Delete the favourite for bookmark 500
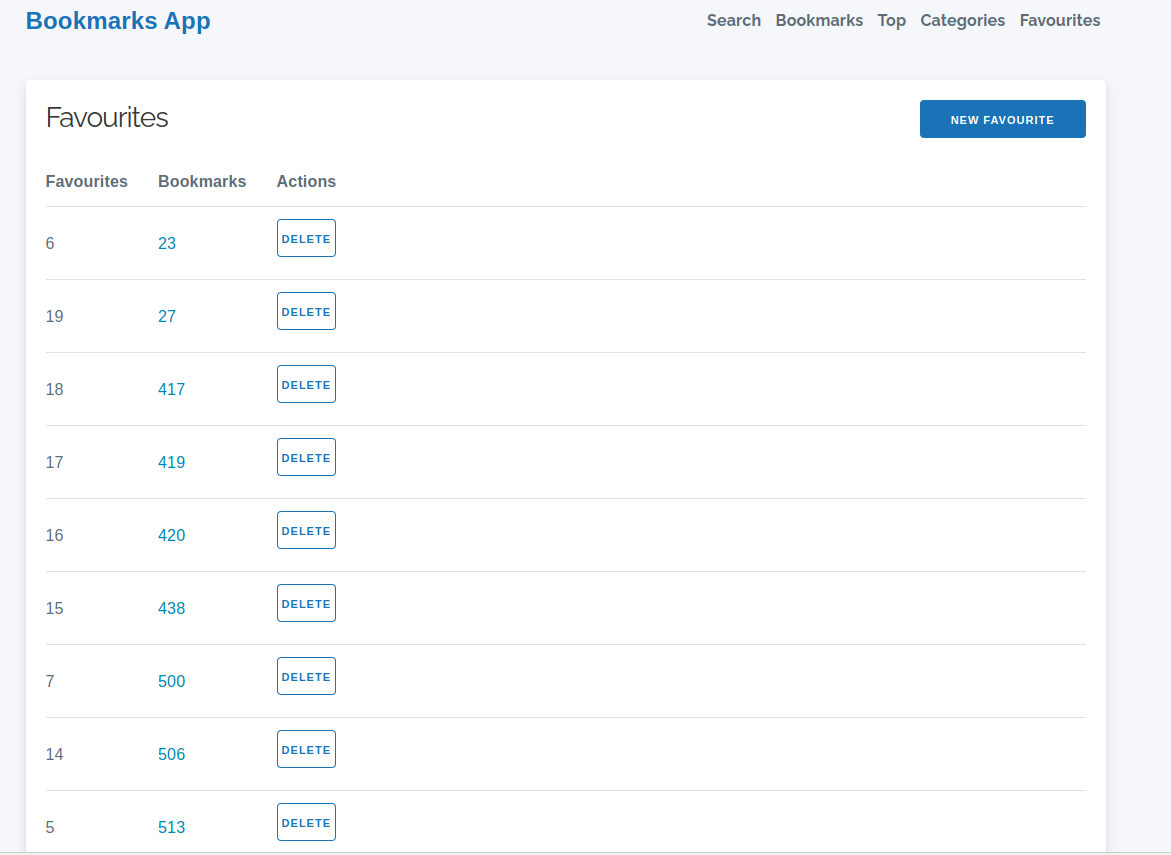Screen dimensions: 1171x855 point(306,677)
